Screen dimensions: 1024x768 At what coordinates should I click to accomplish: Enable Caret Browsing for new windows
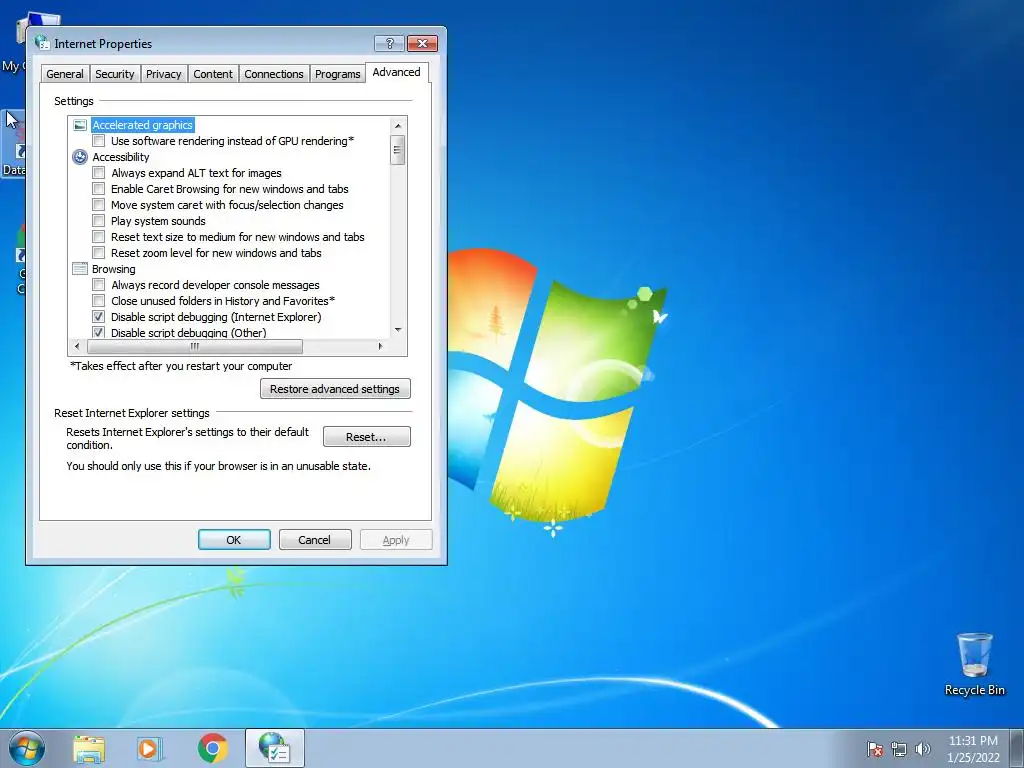point(99,189)
